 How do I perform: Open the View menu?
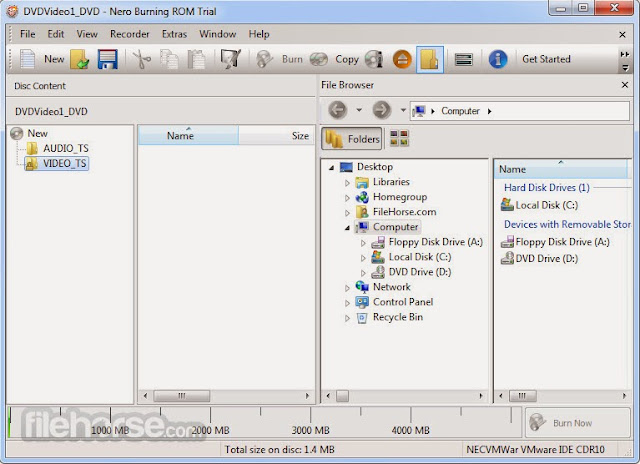coord(87,34)
